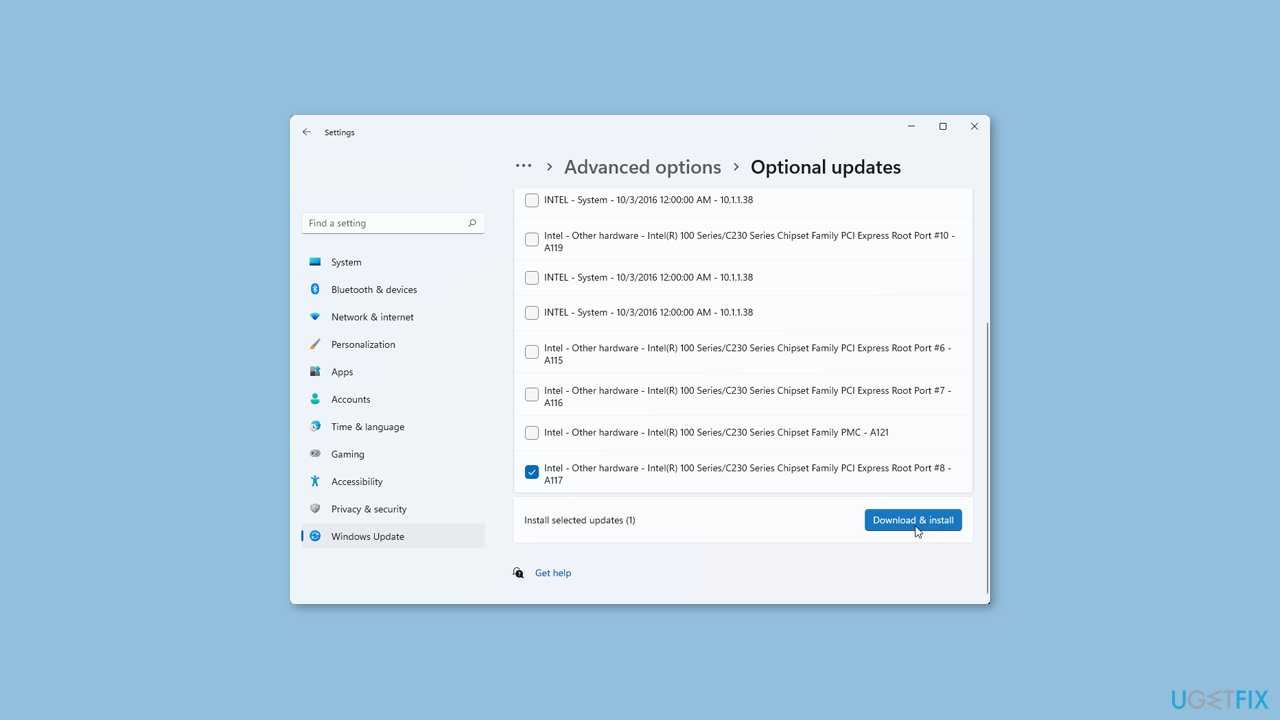1280x720 pixels.
Task: Click the Bluetooth & devices icon
Action: pyautogui.click(x=315, y=289)
